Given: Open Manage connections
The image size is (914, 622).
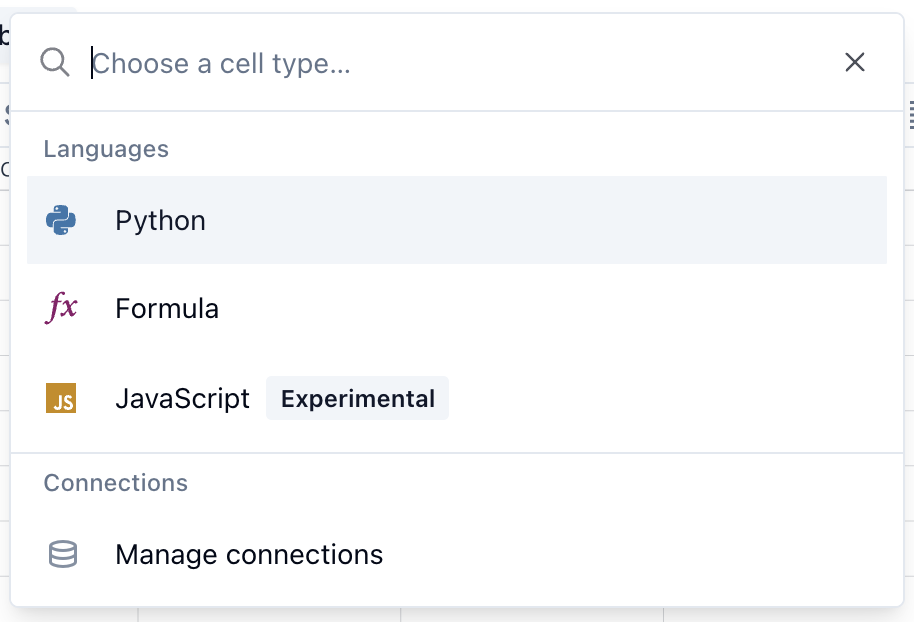Looking at the screenshot, I should (x=249, y=554).
